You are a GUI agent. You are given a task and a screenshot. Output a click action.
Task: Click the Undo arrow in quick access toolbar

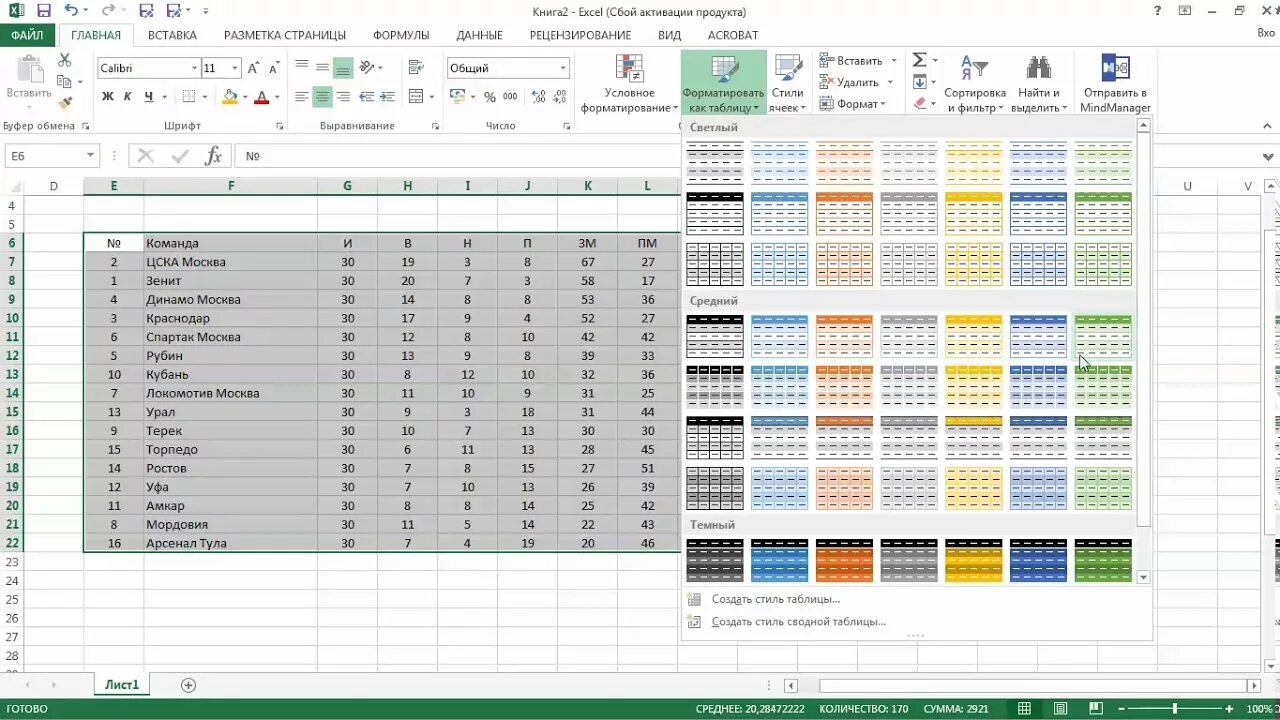point(70,11)
